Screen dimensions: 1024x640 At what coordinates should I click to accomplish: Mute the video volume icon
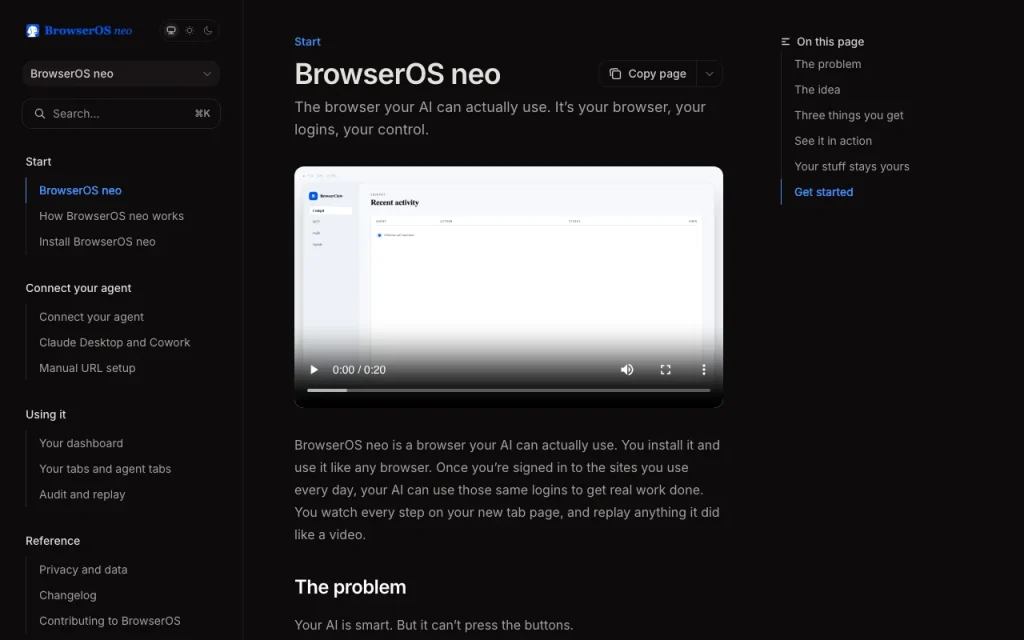[627, 370]
